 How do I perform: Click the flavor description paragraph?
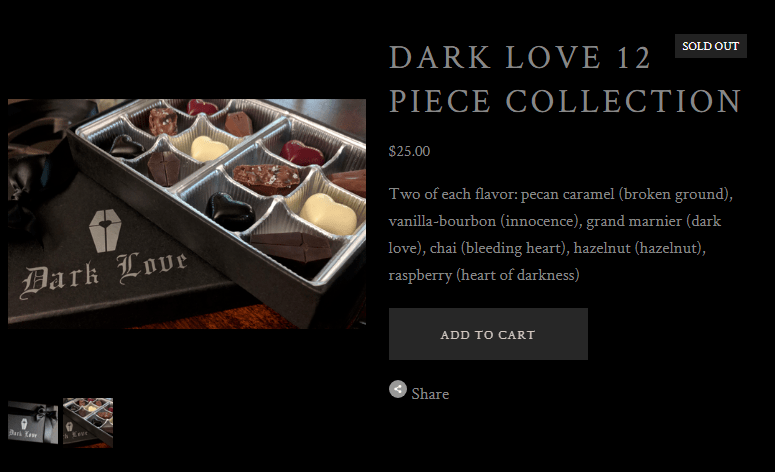click(x=560, y=234)
